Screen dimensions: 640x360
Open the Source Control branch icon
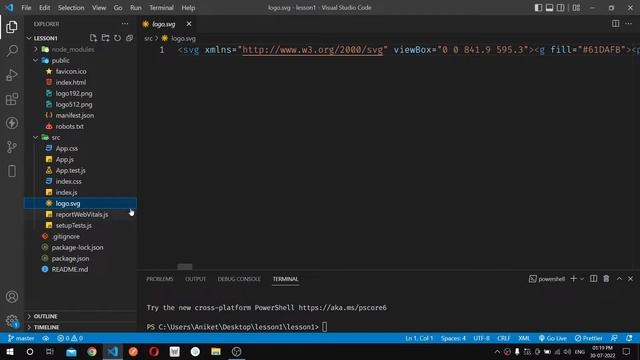point(12,147)
